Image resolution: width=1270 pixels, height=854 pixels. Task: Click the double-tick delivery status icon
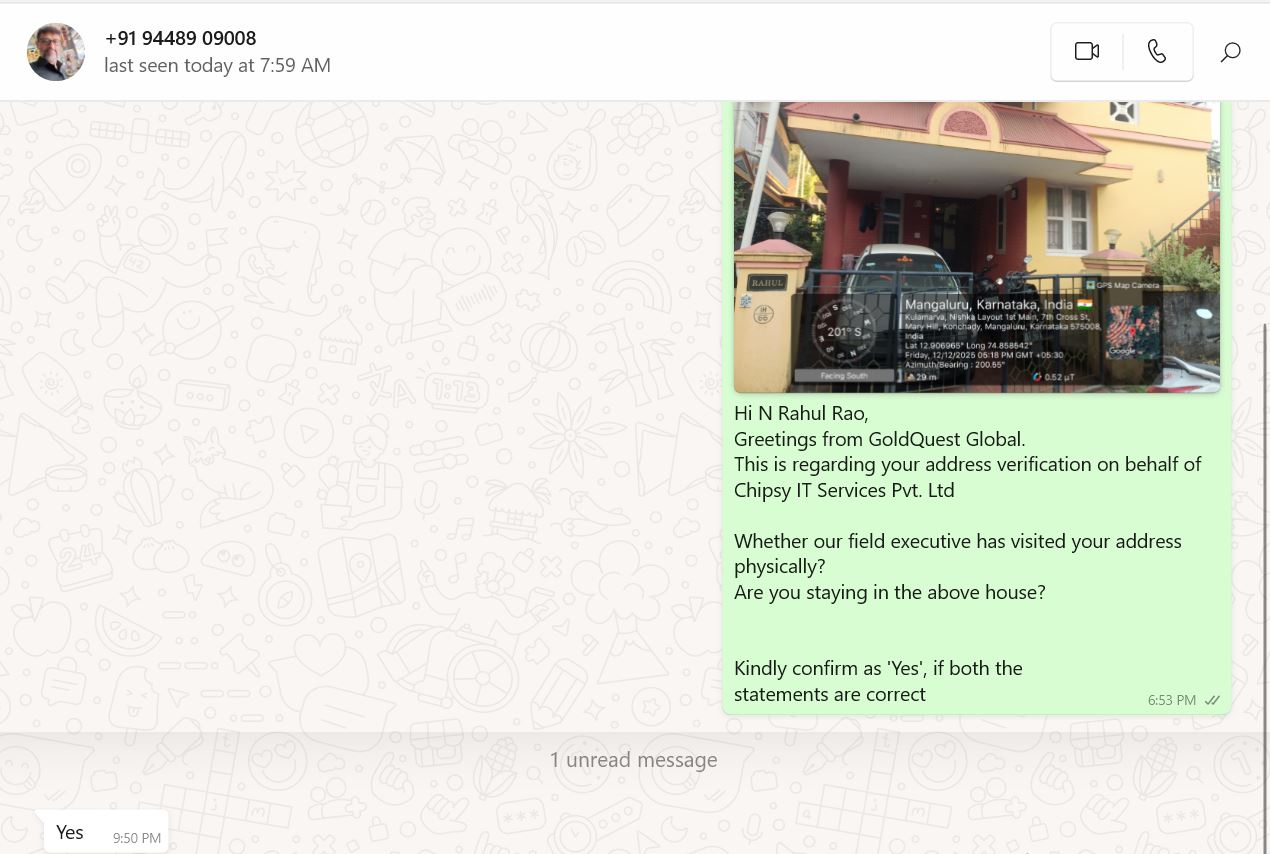pos(1212,700)
